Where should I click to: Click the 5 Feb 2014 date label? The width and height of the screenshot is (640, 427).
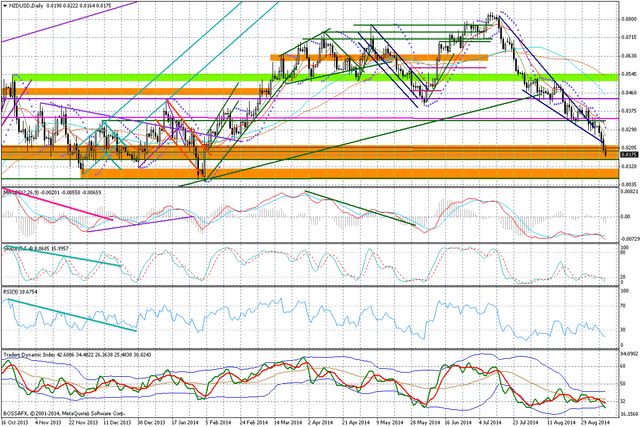(x=219, y=423)
